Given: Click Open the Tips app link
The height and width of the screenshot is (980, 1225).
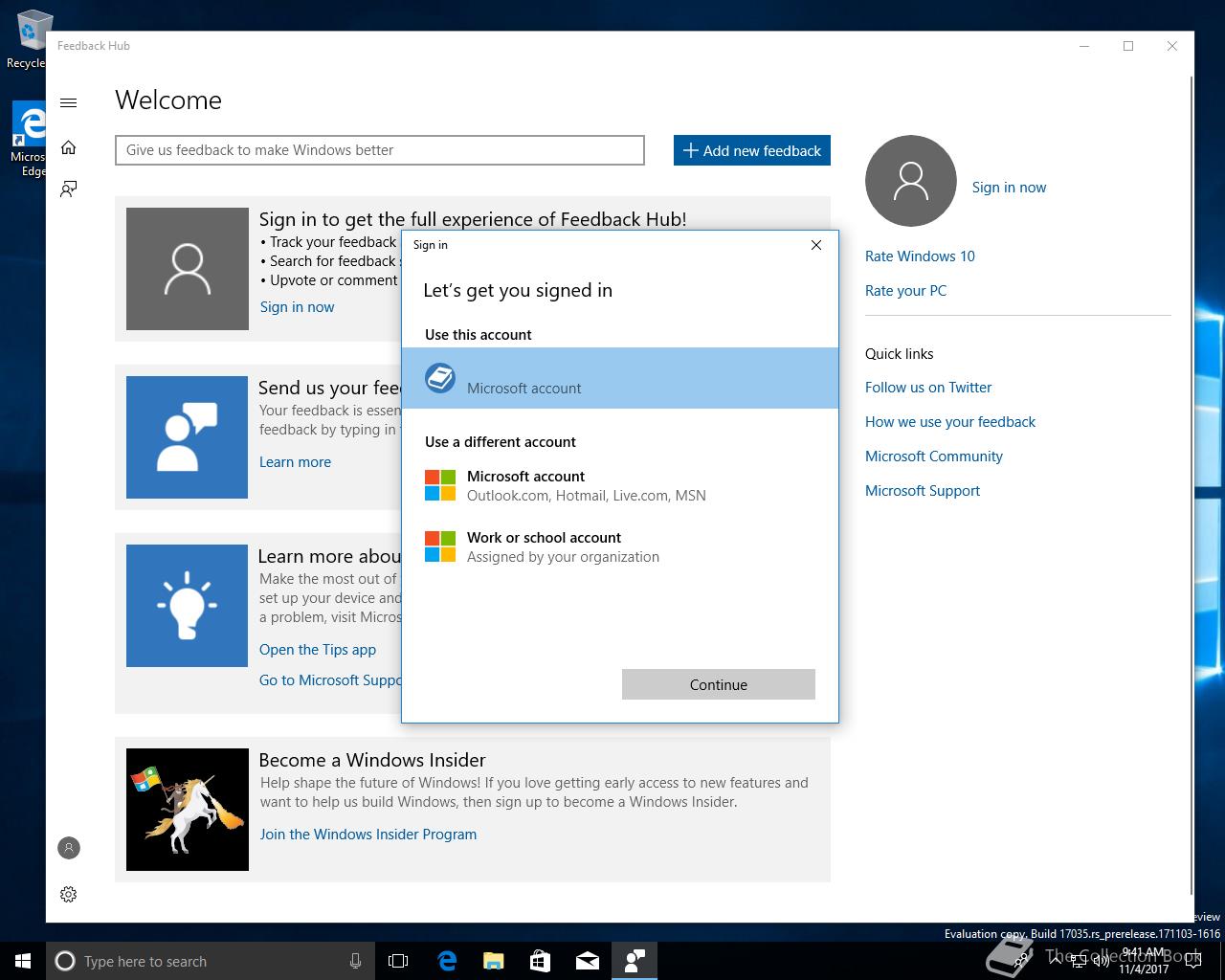Looking at the screenshot, I should [x=318, y=650].
